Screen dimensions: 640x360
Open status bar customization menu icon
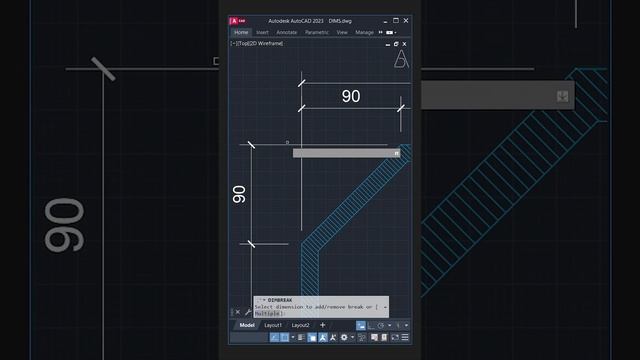coord(405,337)
